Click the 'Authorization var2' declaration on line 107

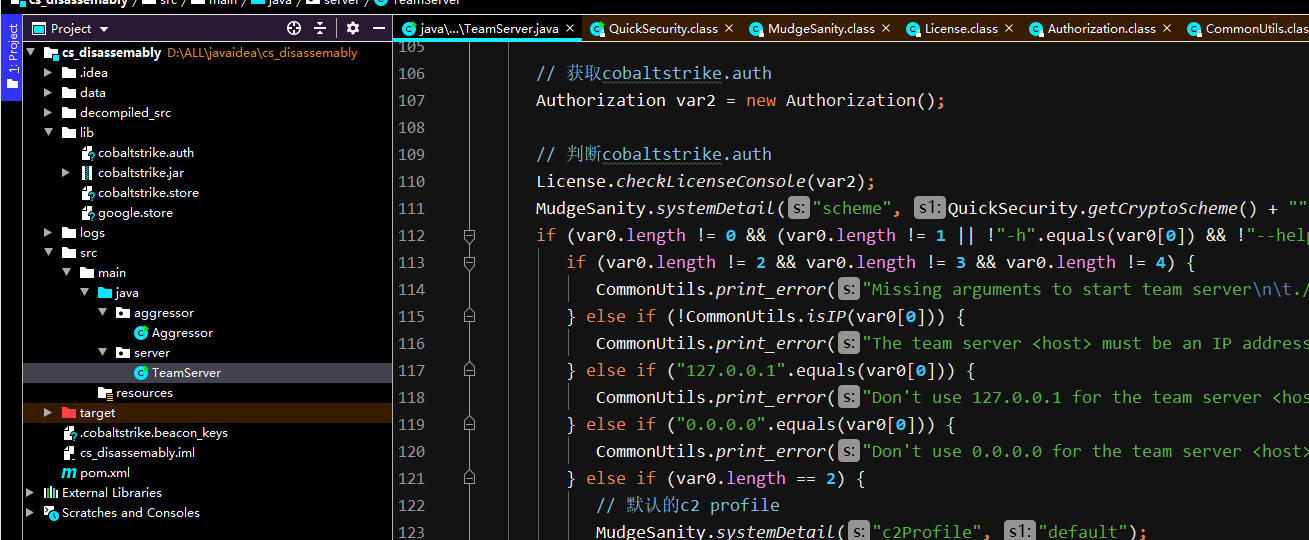[630, 101]
